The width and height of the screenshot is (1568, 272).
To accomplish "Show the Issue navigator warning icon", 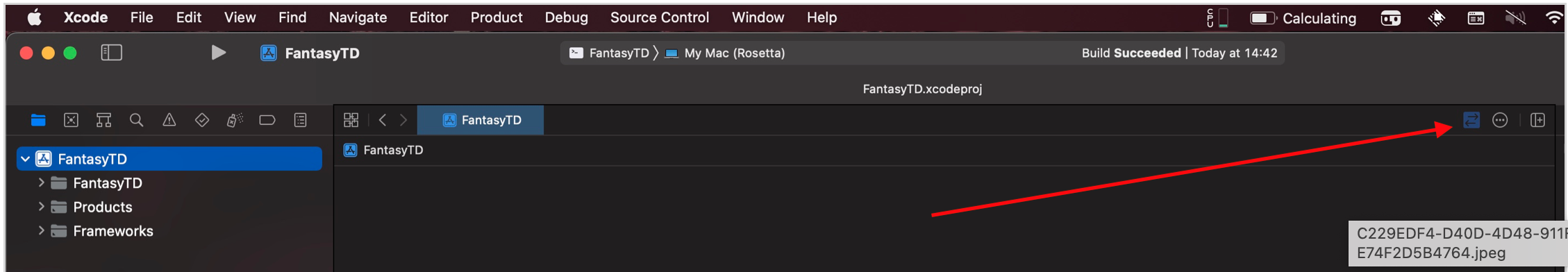I will coord(169,120).
